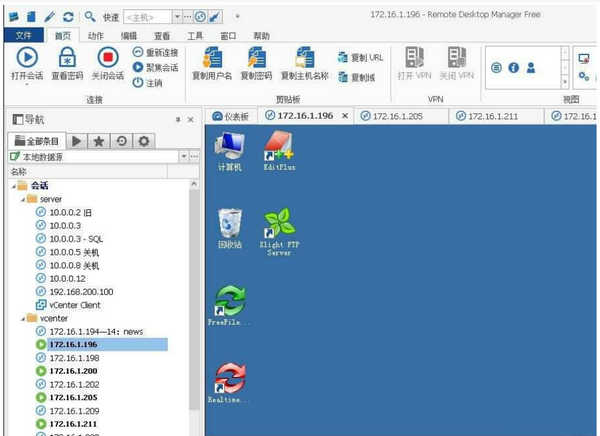The width and height of the screenshot is (600, 436).
Task: Switch to the Dashboard (仪表板) tab
Action: [x=230, y=116]
